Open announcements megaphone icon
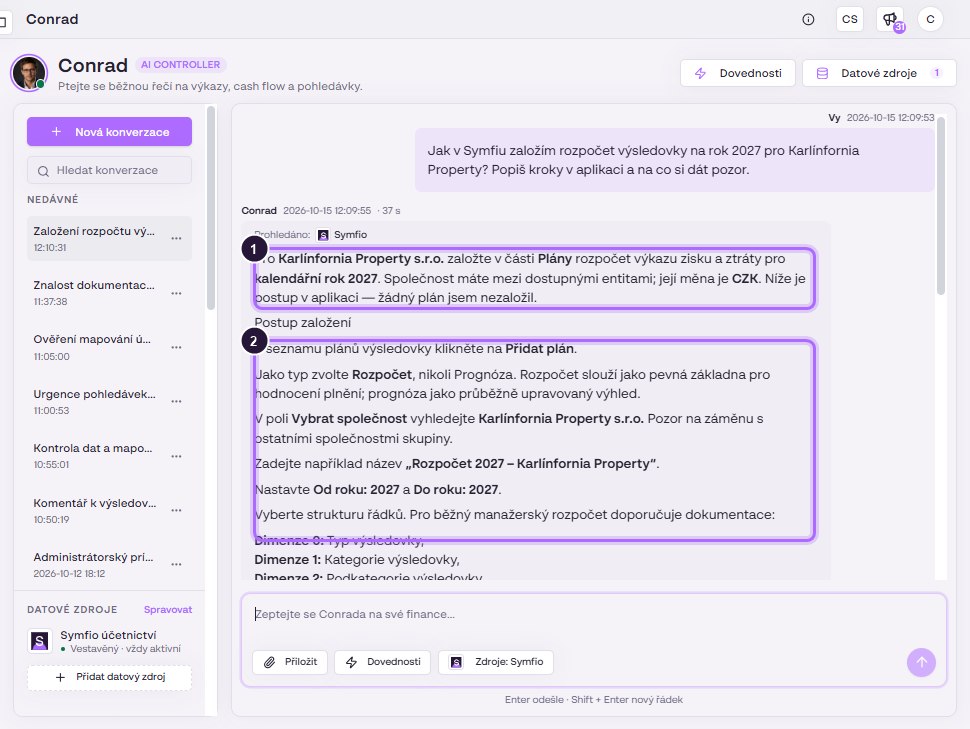 (890, 19)
